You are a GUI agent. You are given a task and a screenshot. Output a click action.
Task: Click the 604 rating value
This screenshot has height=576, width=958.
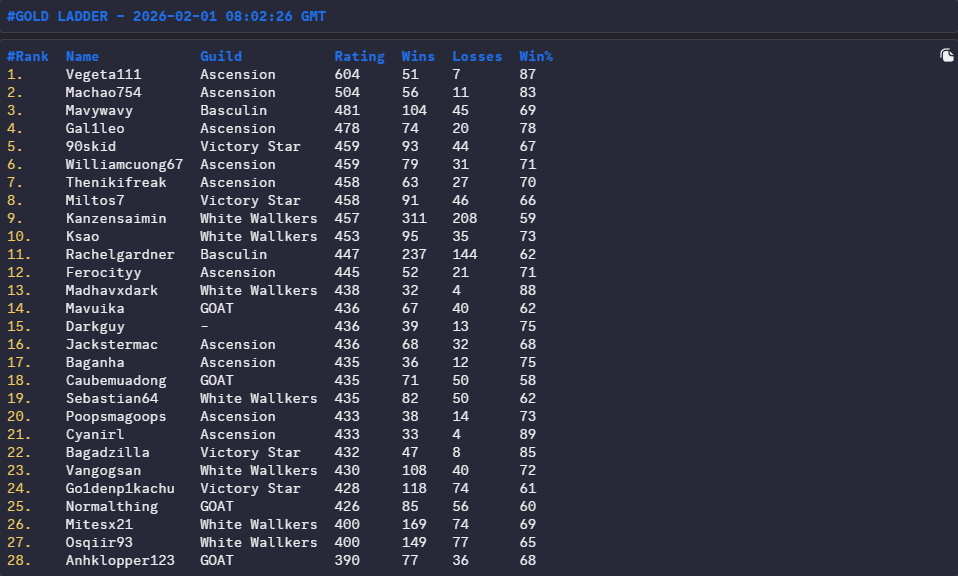347,75
